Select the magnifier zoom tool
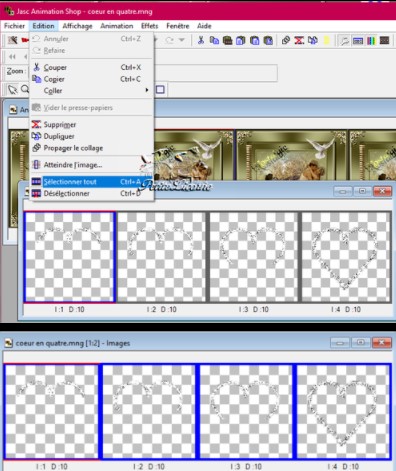This screenshot has width=396, height=471. click(25, 89)
